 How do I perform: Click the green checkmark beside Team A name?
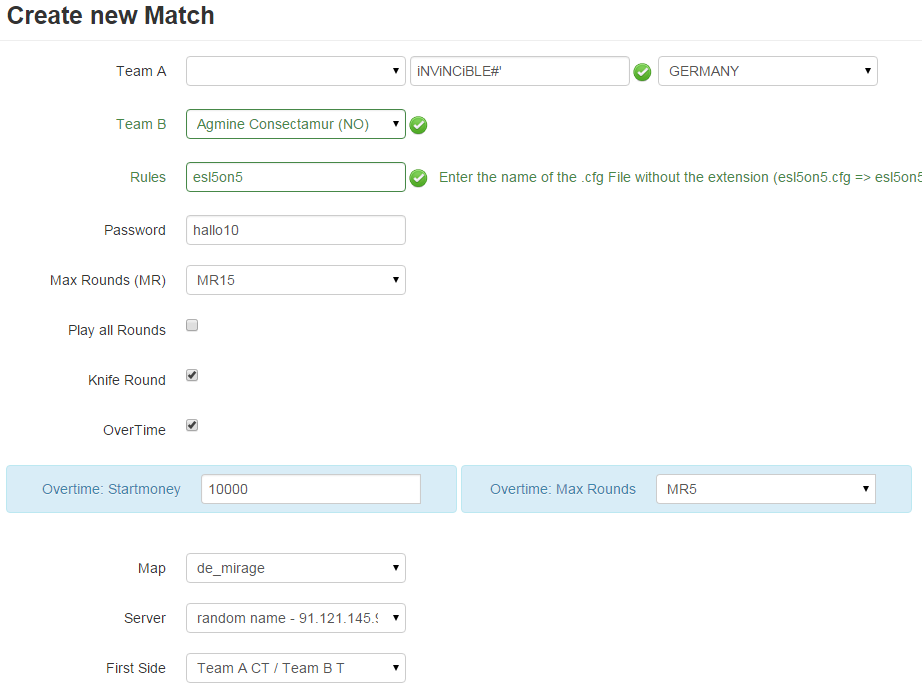click(643, 72)
